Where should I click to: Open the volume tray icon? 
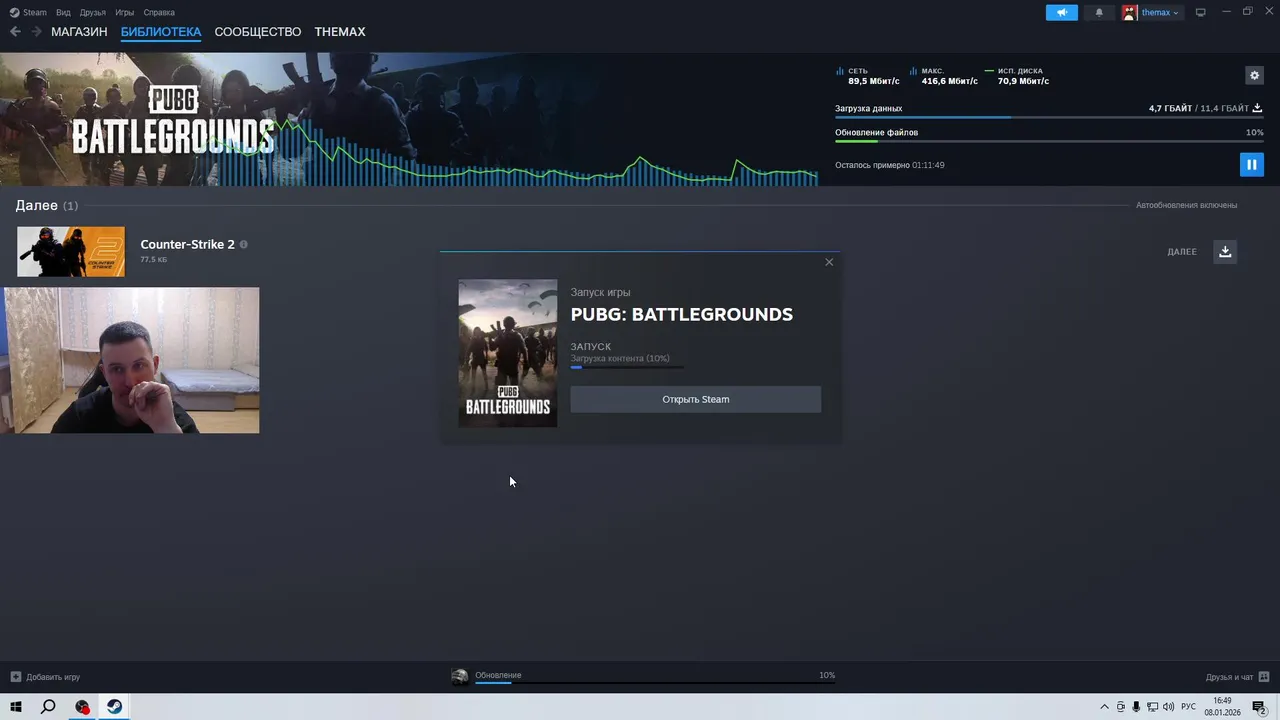[x=1169, y=707]
